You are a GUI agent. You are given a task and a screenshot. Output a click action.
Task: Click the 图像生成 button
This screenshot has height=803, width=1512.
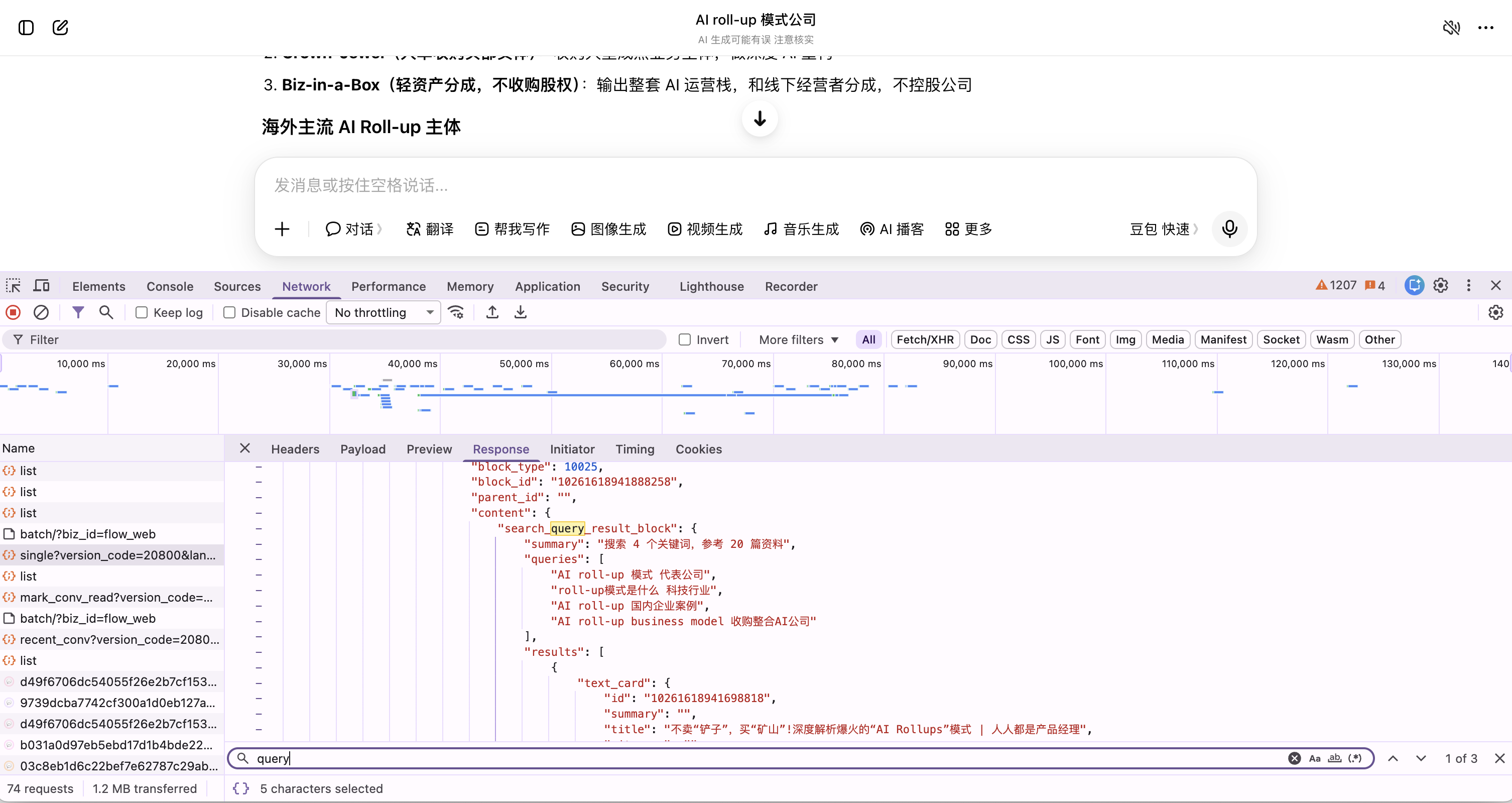pyautogui.click(x=609, y=229)
